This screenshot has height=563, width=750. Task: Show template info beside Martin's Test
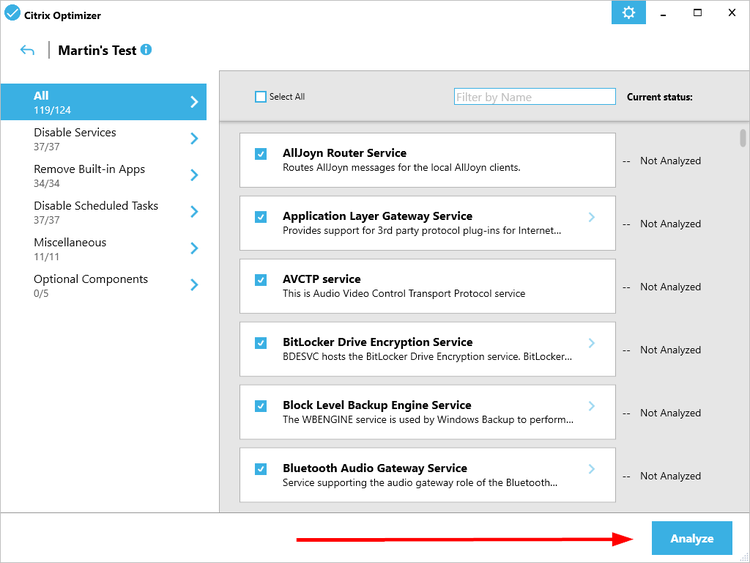click(146, 49)
